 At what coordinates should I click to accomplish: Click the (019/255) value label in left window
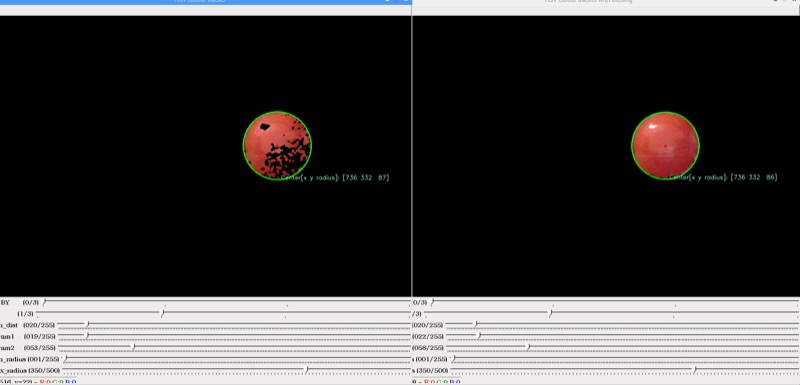(x=39, y=337)
